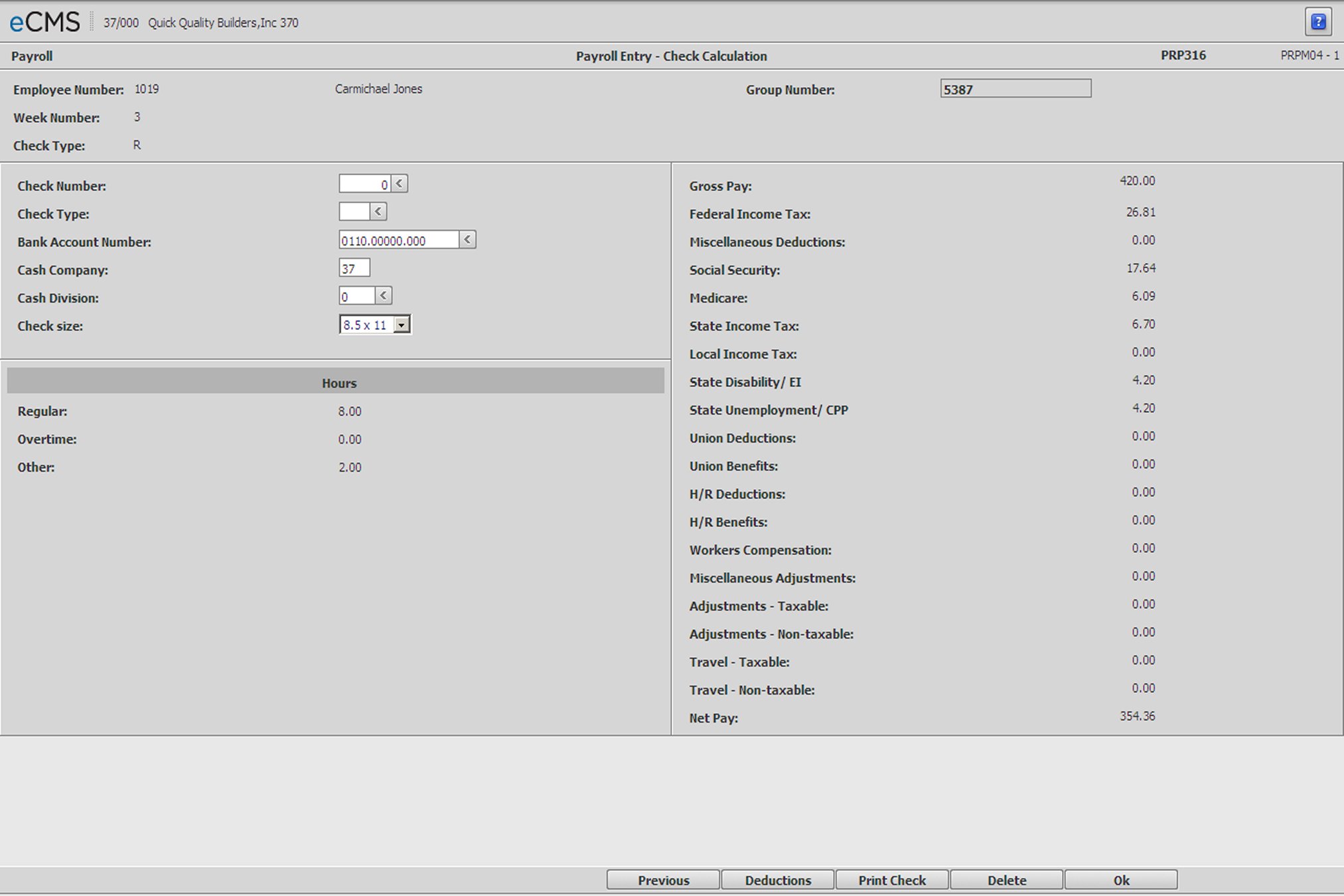Click the 37/000 company code
The height and width of the screenshot is (896, 1344).
pyautogui.click(x=121, y=23)
